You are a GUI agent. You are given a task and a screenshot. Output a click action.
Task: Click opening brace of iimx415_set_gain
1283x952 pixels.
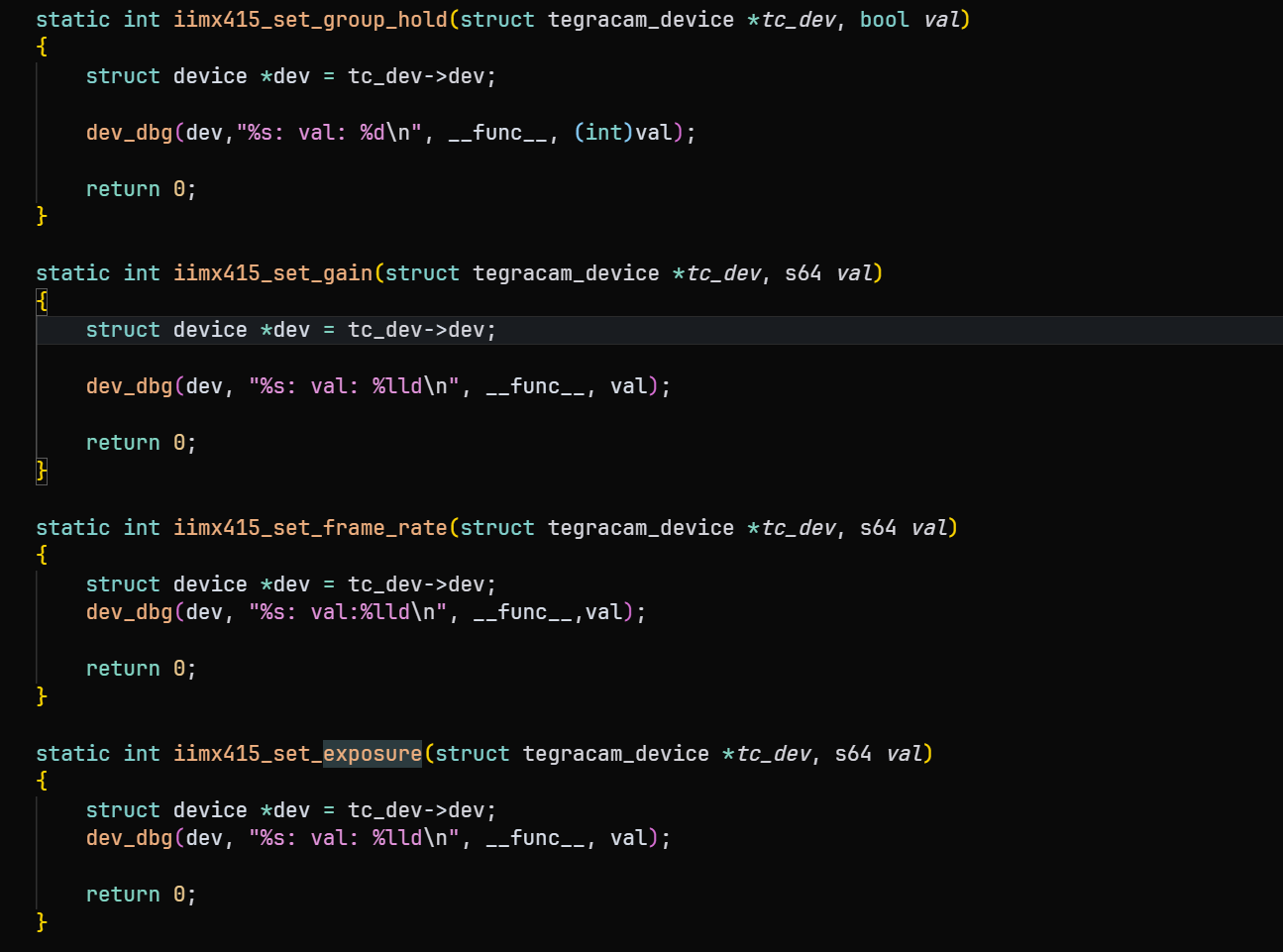(42, 301)
